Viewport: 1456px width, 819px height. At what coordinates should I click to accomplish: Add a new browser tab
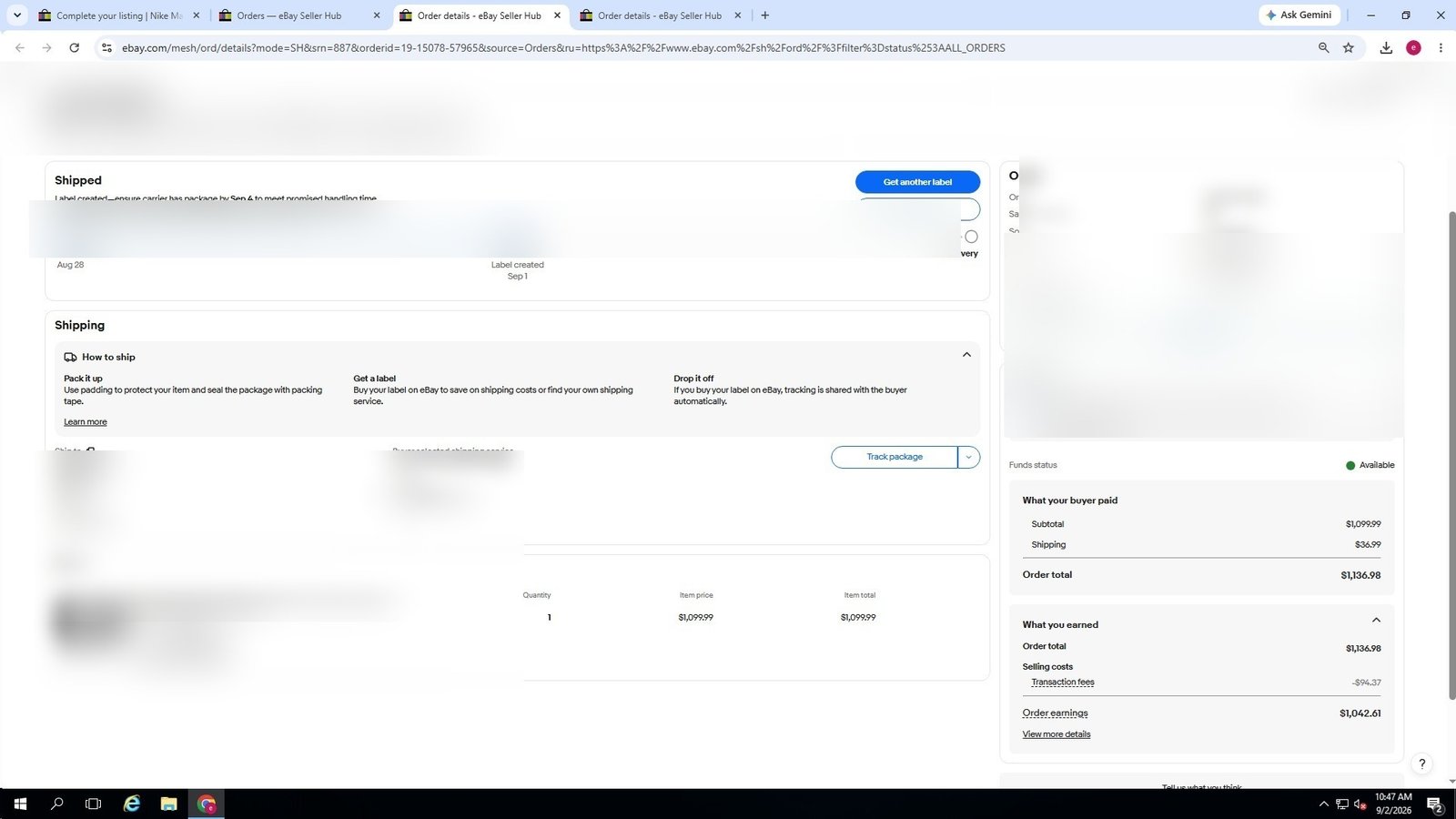764,15
